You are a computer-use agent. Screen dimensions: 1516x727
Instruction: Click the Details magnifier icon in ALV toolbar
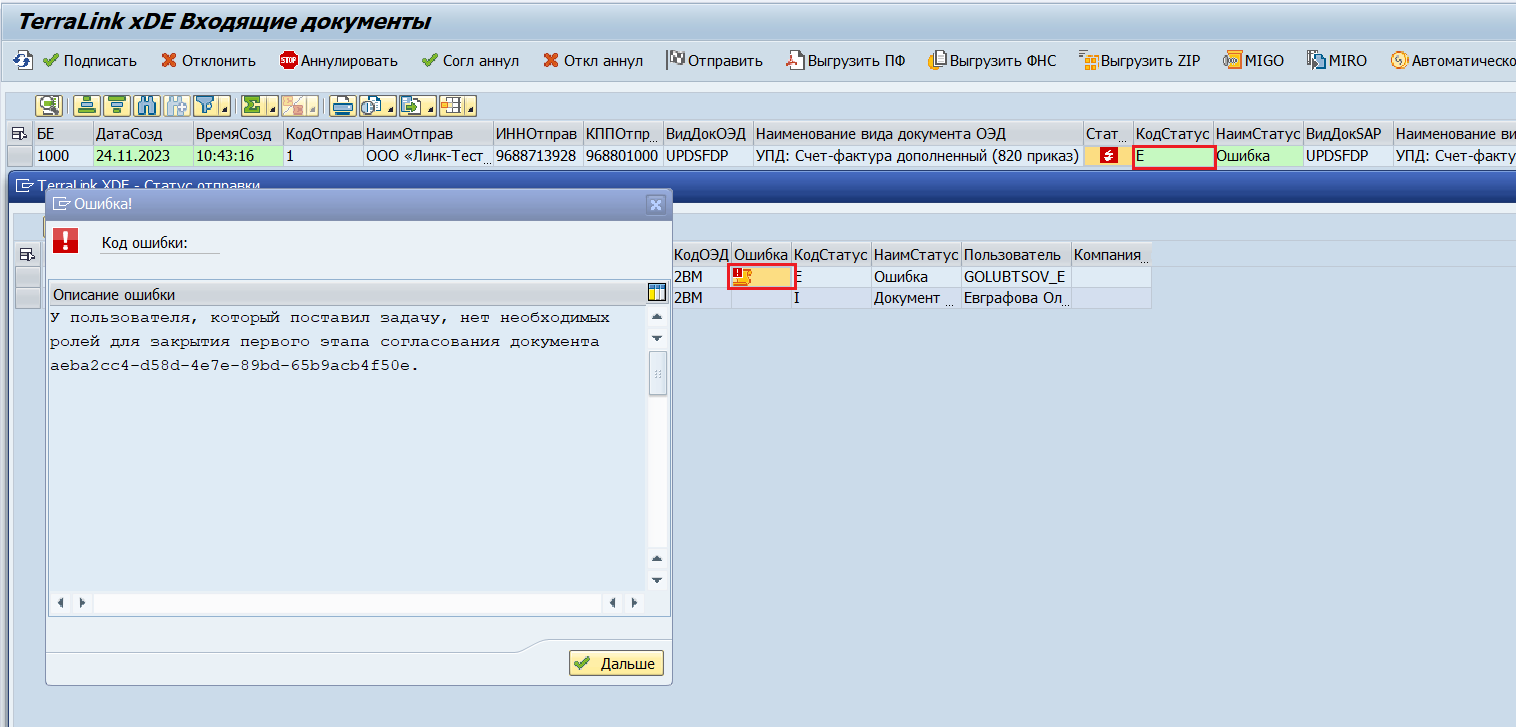coord(50,105)
